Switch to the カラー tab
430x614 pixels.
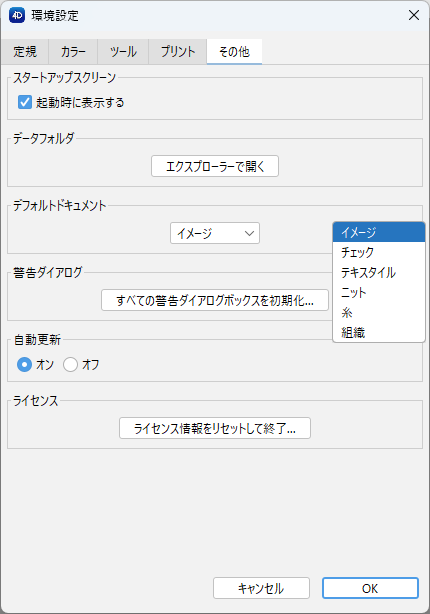pos(73,52)
